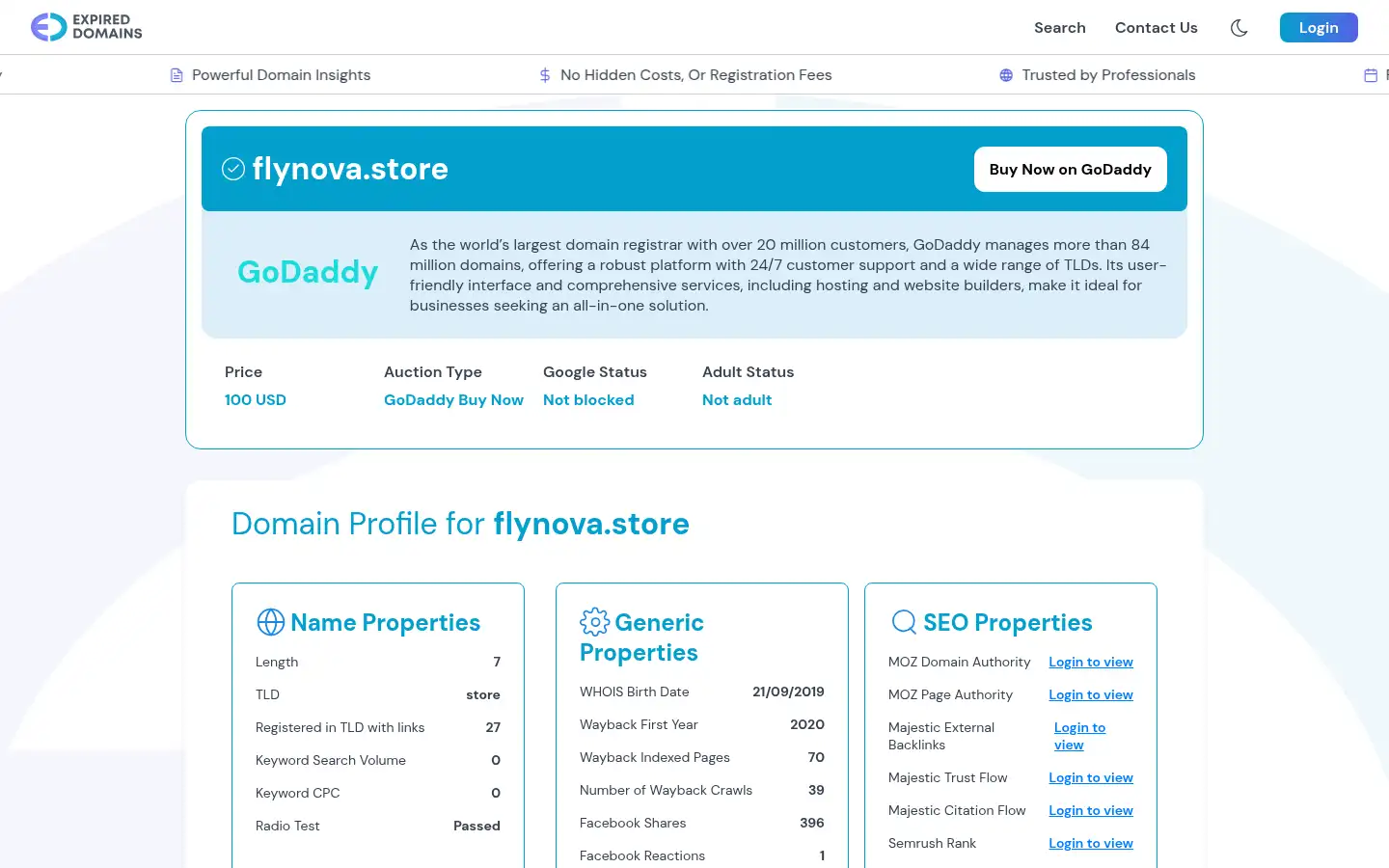Click No Hidden Costs, Or Registration Fees text
The height and width of the screenshot is (868, 1389).
click(x=695, y=75)
